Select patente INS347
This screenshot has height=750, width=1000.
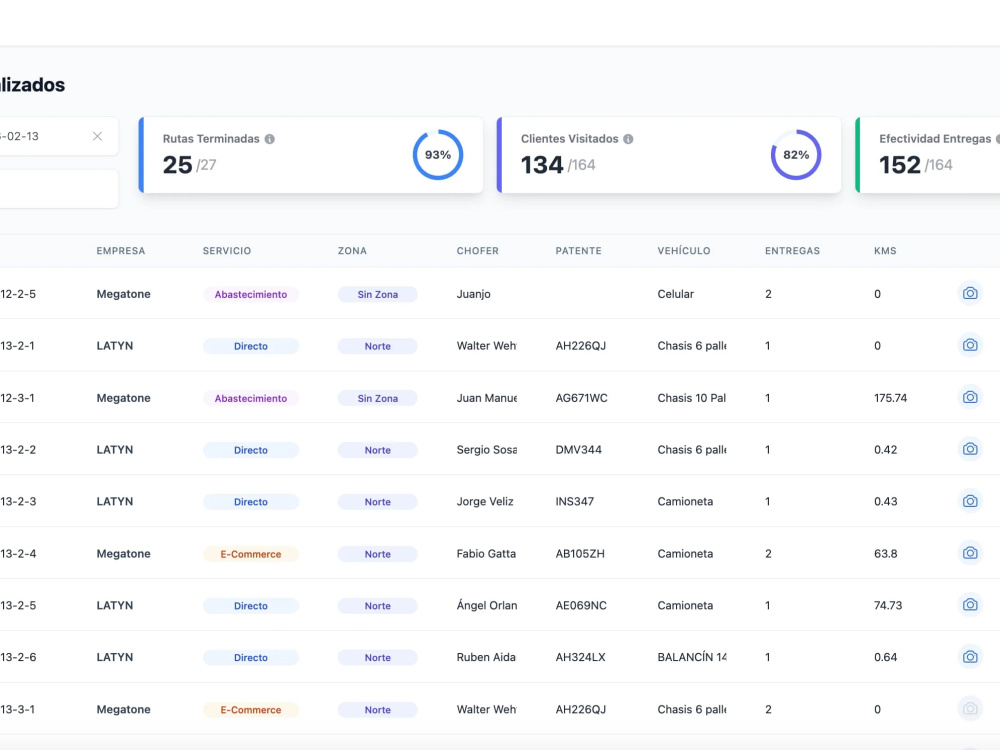(575, 501)
